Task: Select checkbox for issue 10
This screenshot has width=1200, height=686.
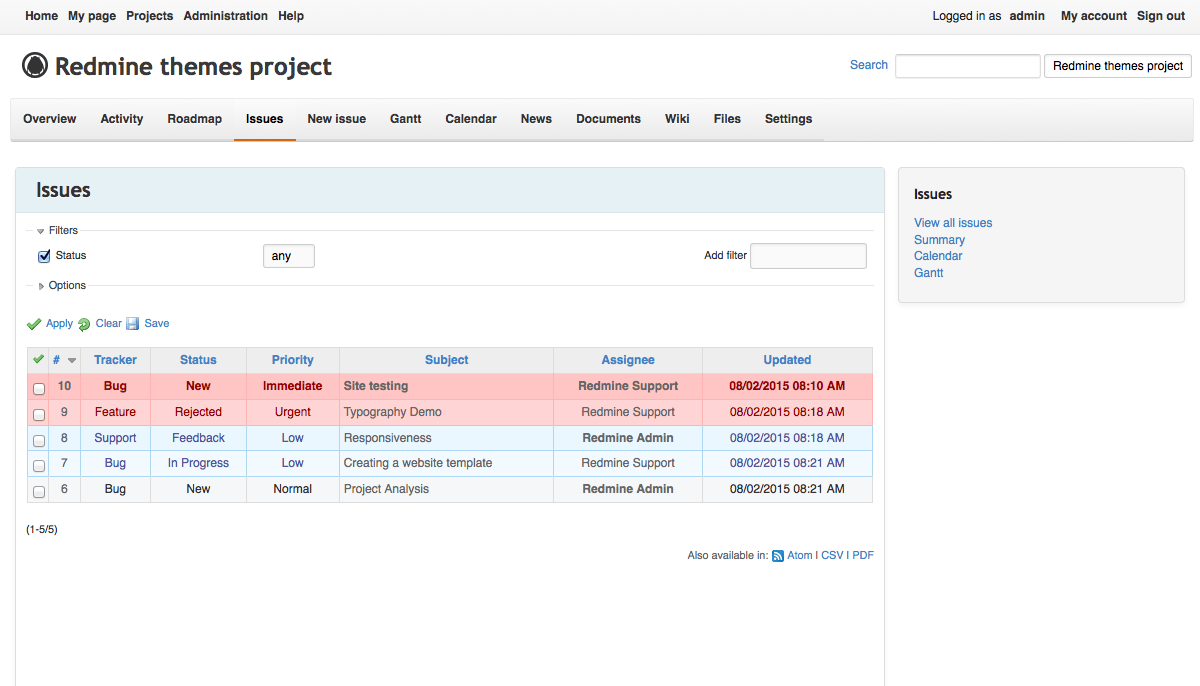Action: 39,388
